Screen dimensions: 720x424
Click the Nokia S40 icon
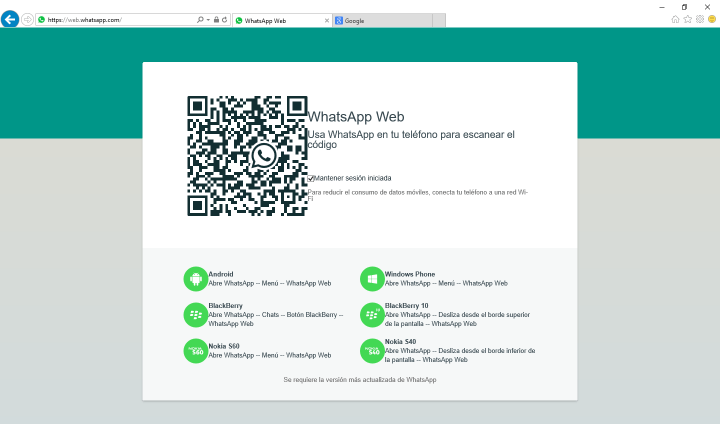point(372,351)
